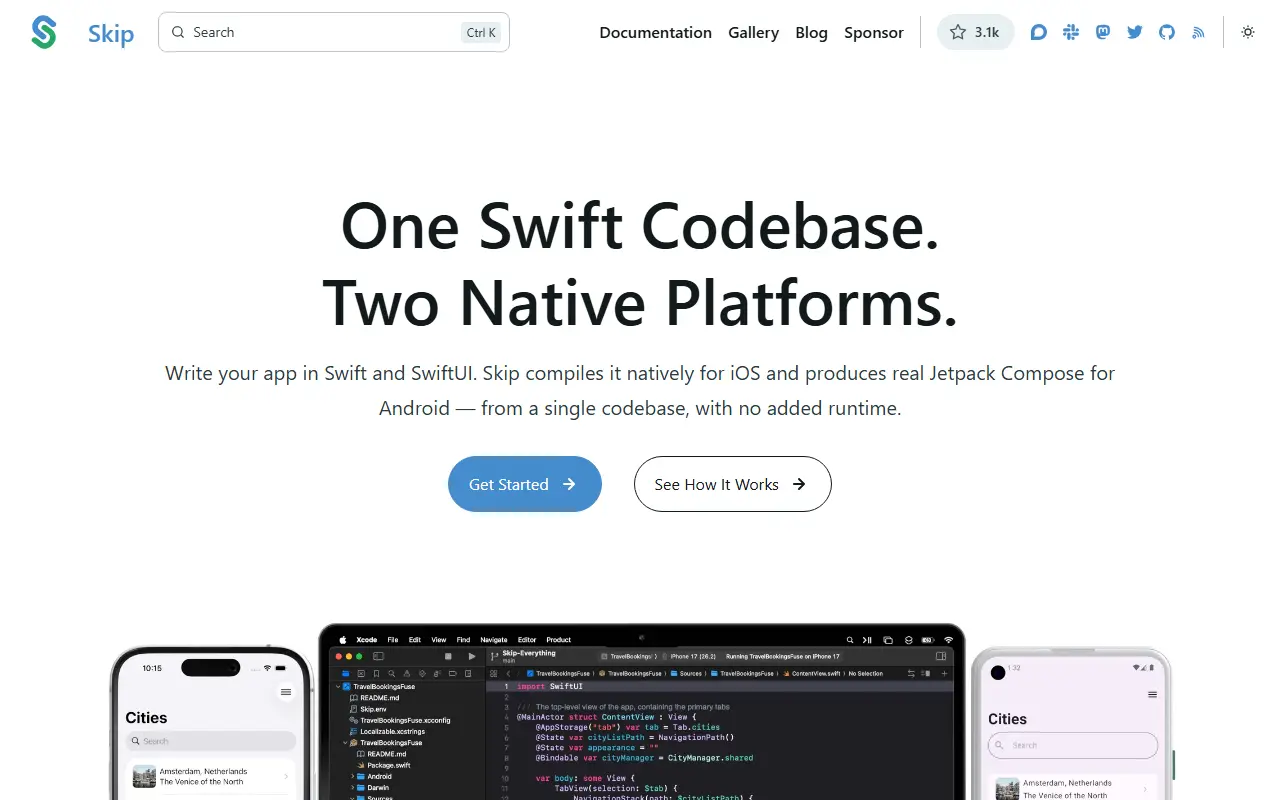
Task: Open the Edit menu in Xcode
Action: 415,640
